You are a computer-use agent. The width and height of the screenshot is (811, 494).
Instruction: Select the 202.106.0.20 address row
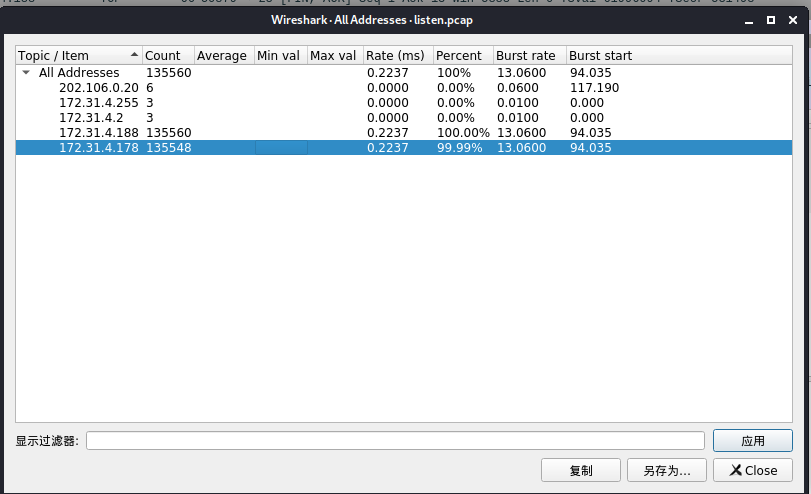pos(403,87)
